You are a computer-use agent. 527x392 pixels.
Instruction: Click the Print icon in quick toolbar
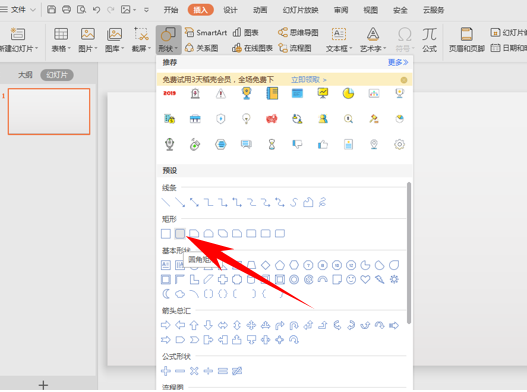(x=66, y=9)
